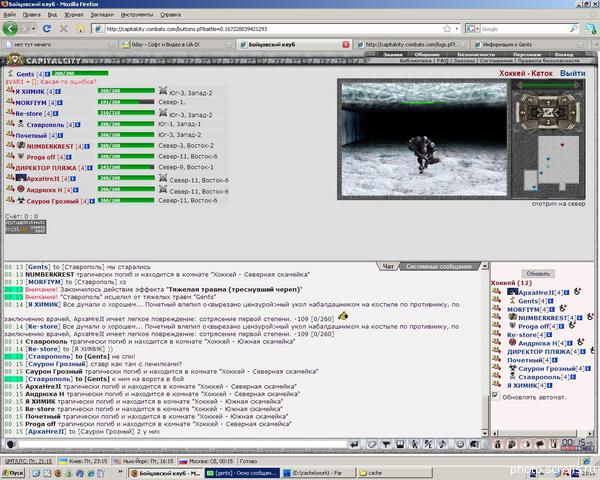This screenshot has height=480, width=600.
Task: Click player name ДИРЕКТОР ПЛЯЖА in battle list
Action: [46, 168]
